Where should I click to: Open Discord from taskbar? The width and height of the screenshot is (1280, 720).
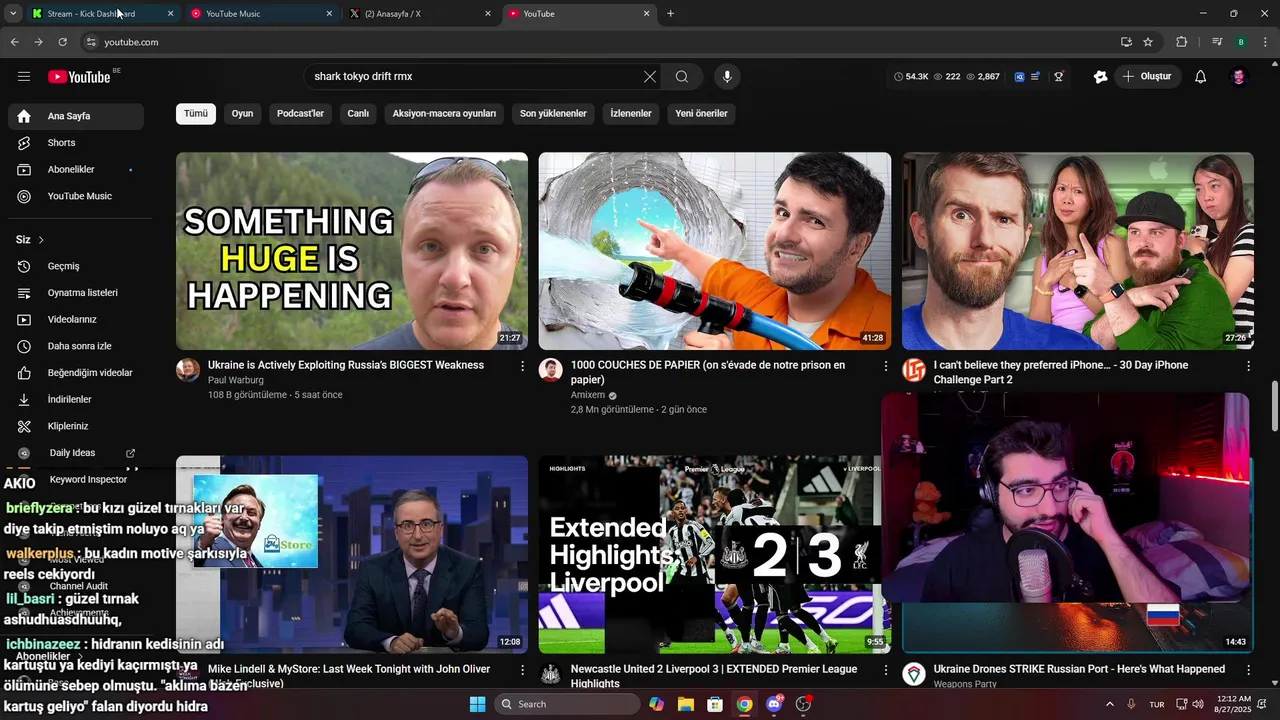pos(774,704)
